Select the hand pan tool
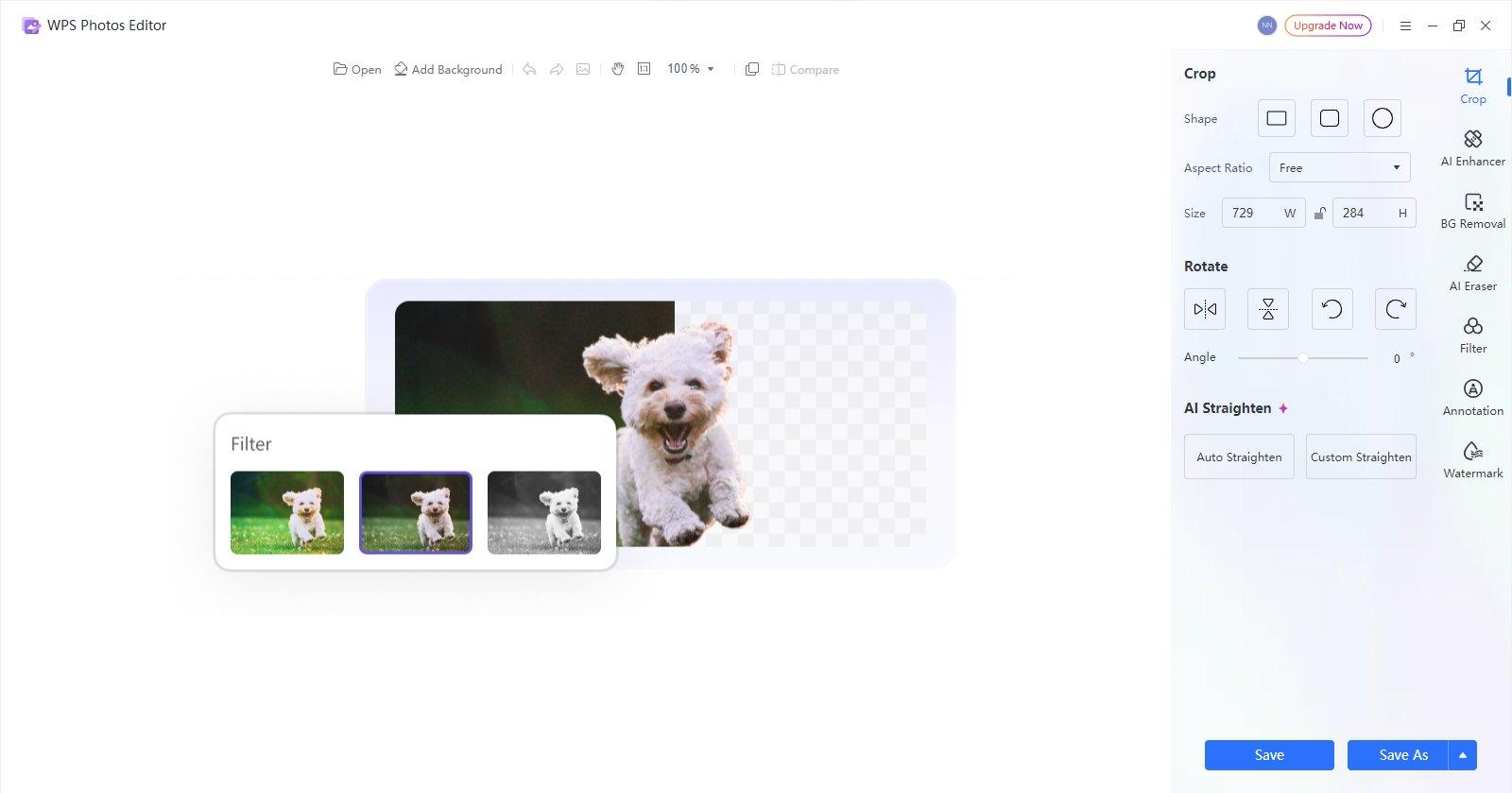 click(x=617, y=69)
